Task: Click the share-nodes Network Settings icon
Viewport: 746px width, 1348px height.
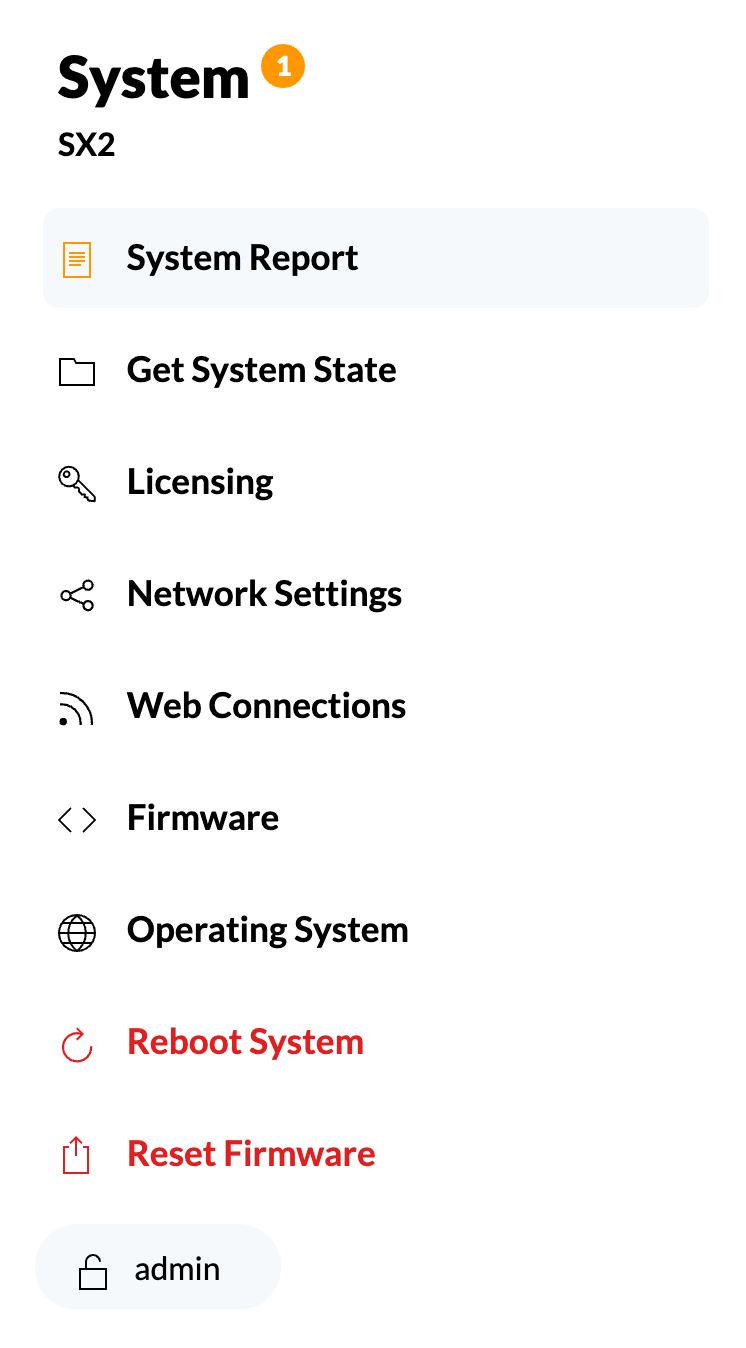Action: [x=77, y=596]
